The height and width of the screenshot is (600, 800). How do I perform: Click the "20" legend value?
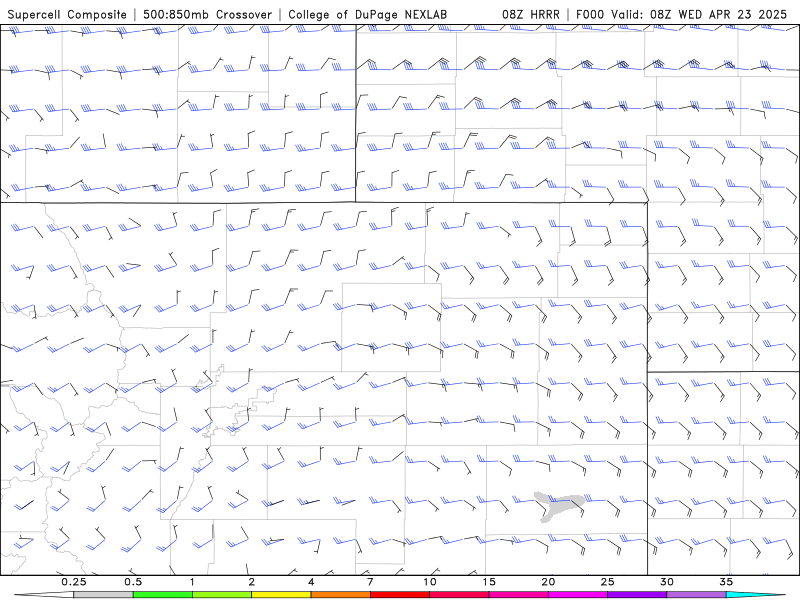[x=548, y=582]
